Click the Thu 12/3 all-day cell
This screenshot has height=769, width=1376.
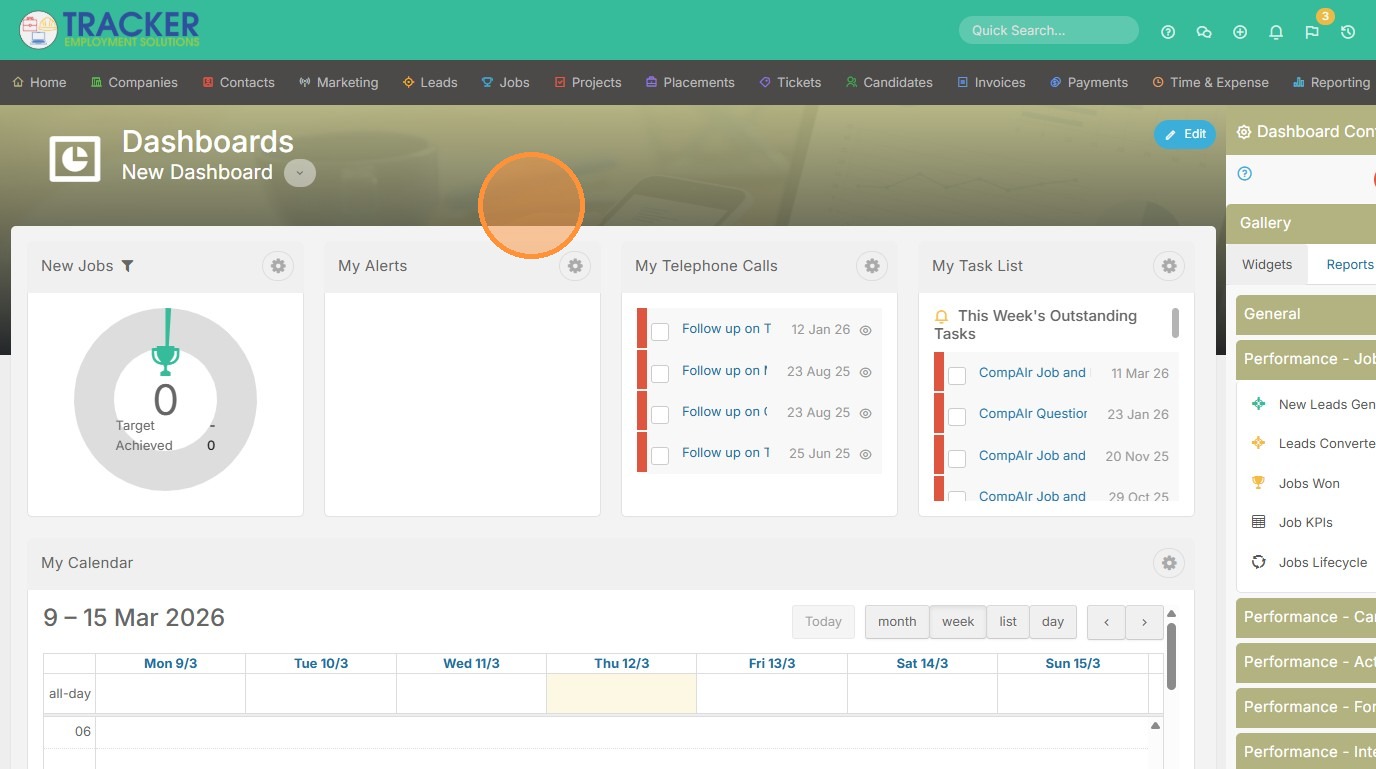[621, 693]
